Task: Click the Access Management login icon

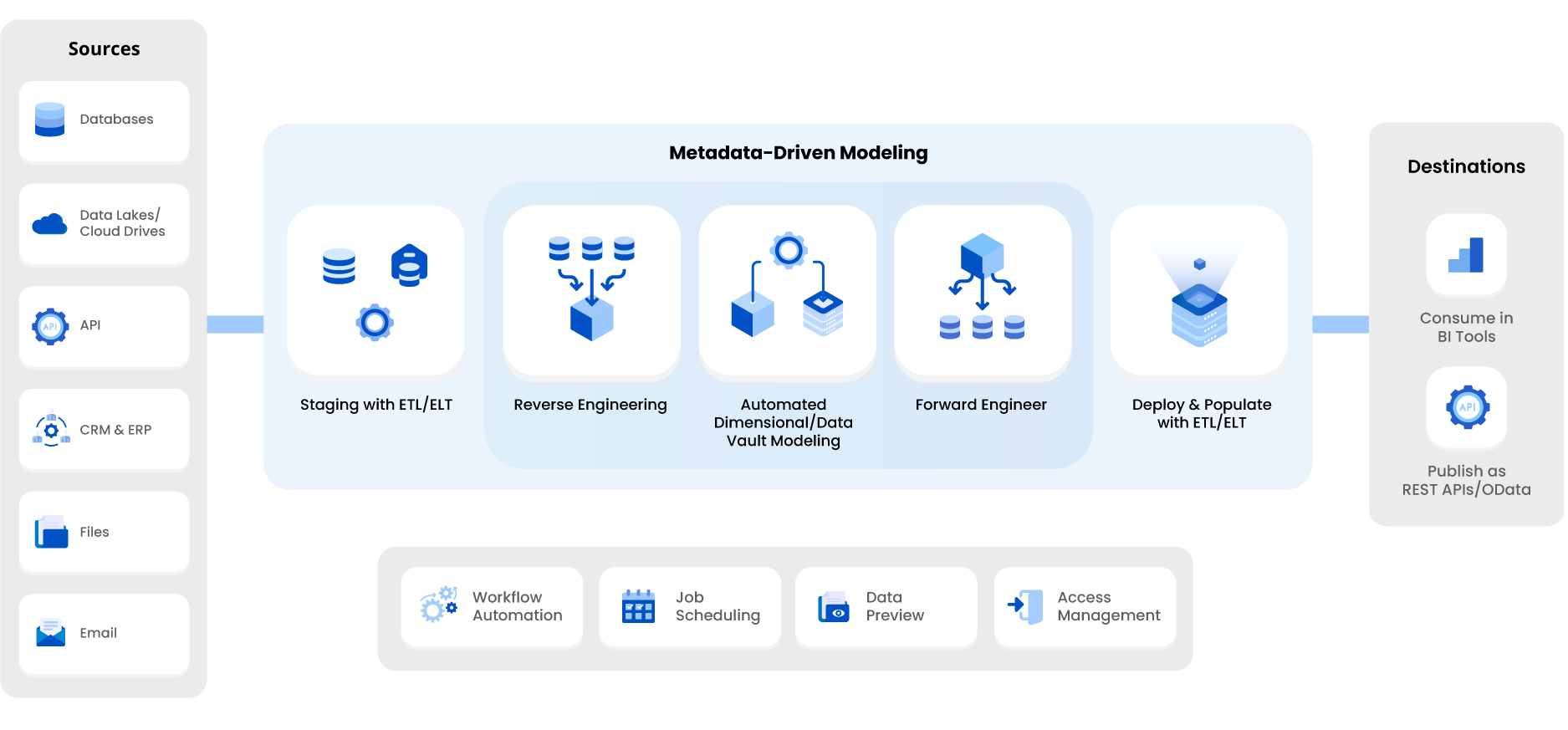Action: (1026, 606)
